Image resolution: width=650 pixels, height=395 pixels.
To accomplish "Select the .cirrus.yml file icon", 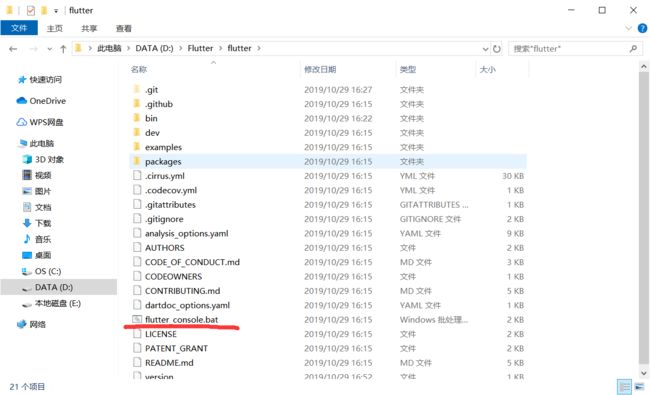I will point(137,176).
